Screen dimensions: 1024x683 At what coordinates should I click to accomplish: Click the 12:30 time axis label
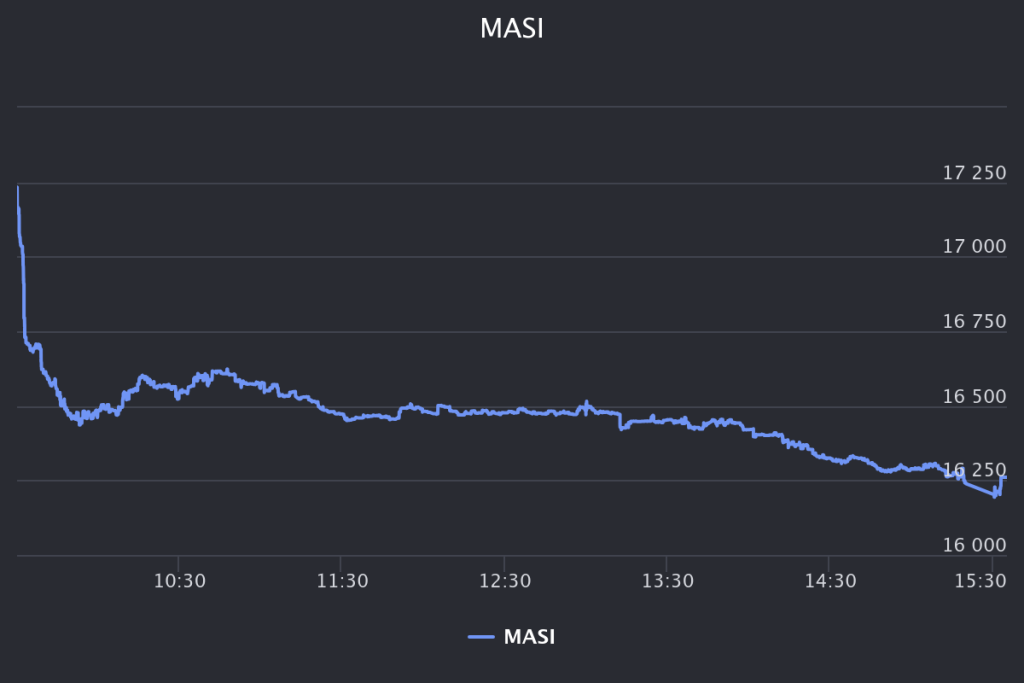[504, 581]
